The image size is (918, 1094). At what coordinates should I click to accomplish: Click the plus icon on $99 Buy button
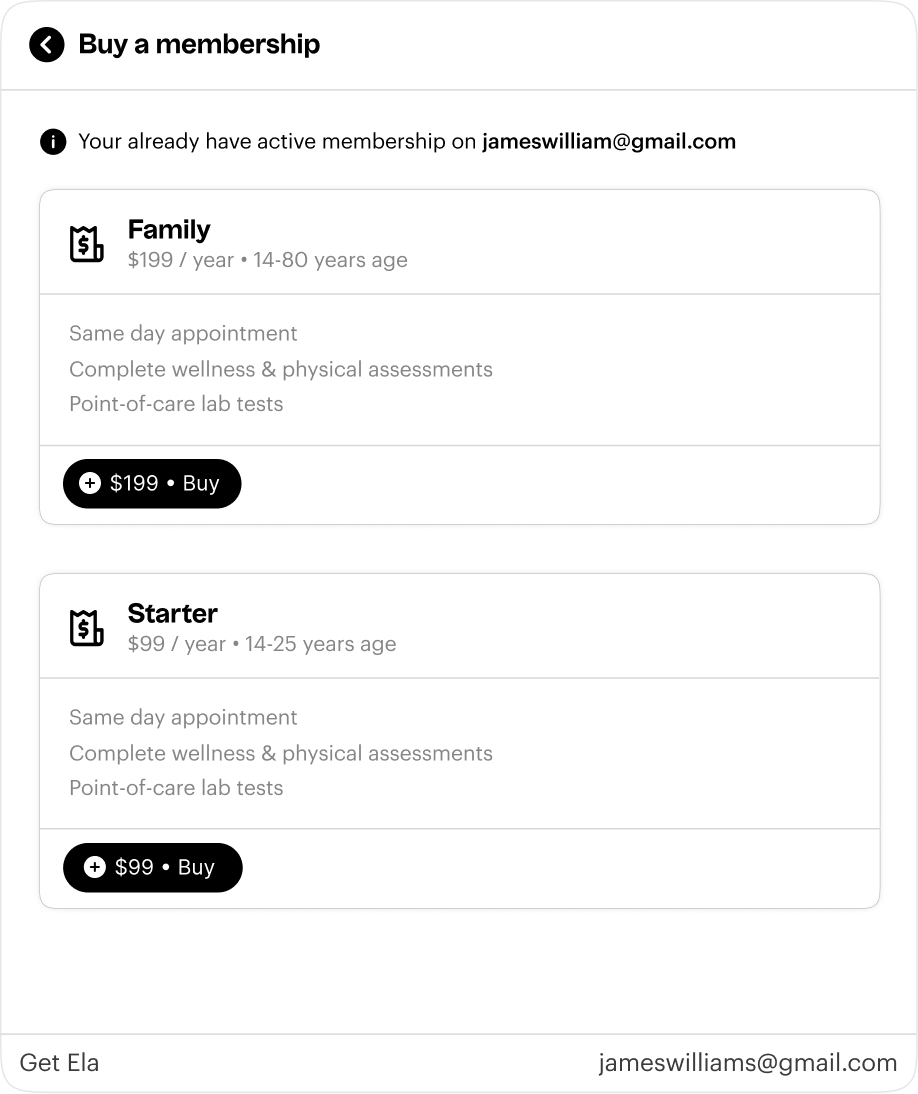point(95,867)
